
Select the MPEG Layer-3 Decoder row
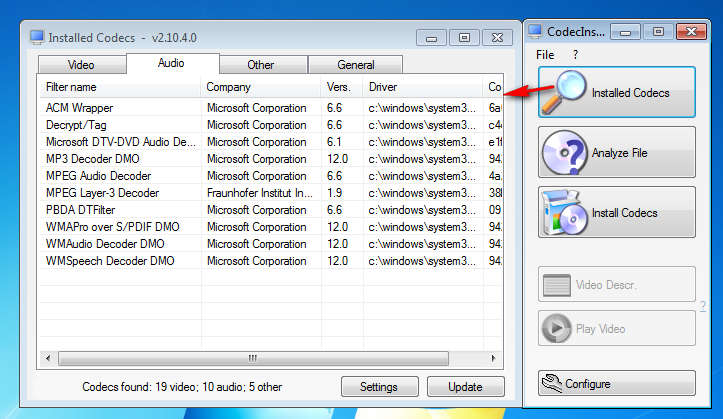(x=271, y=193)
